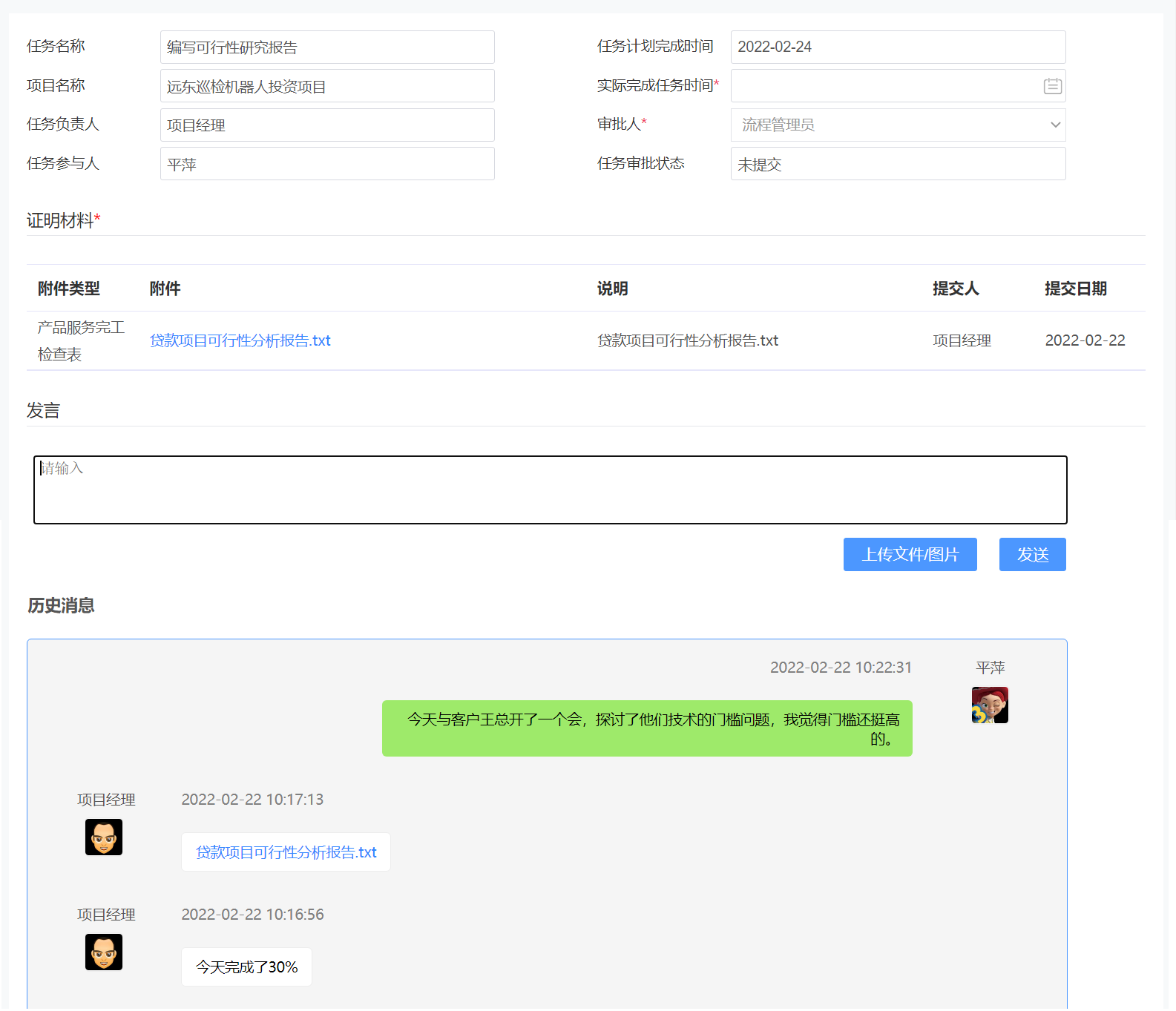Click the 提交日期 column header
1176x1011 pixels.
1075,289
